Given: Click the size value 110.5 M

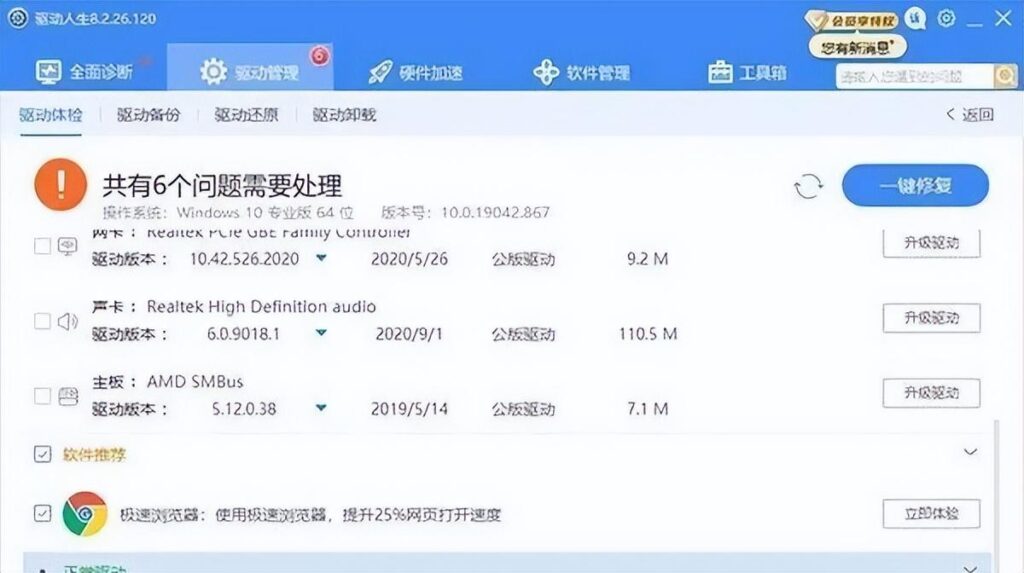Looking at the screenshot, I should [648, 334].
